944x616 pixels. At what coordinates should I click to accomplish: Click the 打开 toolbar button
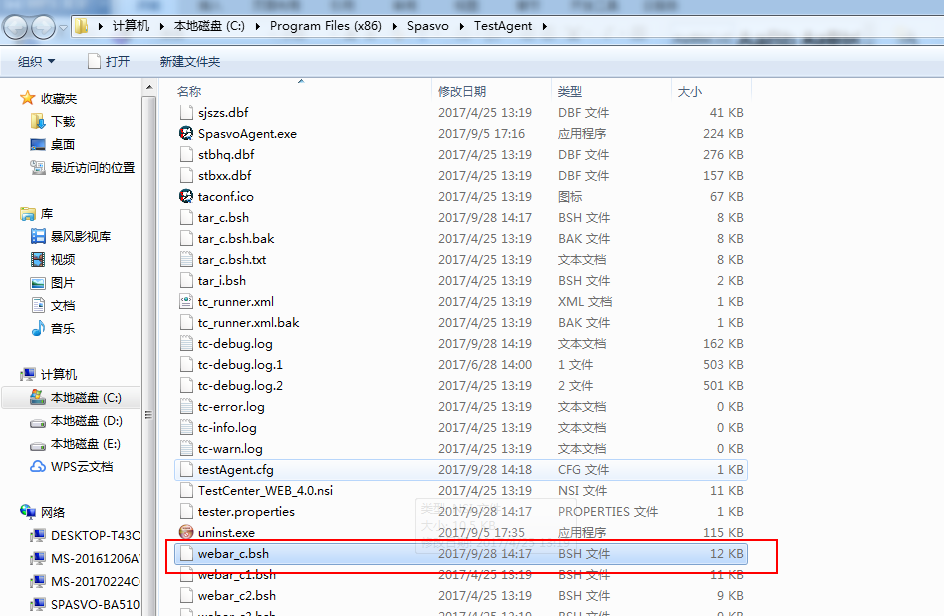(x=109, y=61)
